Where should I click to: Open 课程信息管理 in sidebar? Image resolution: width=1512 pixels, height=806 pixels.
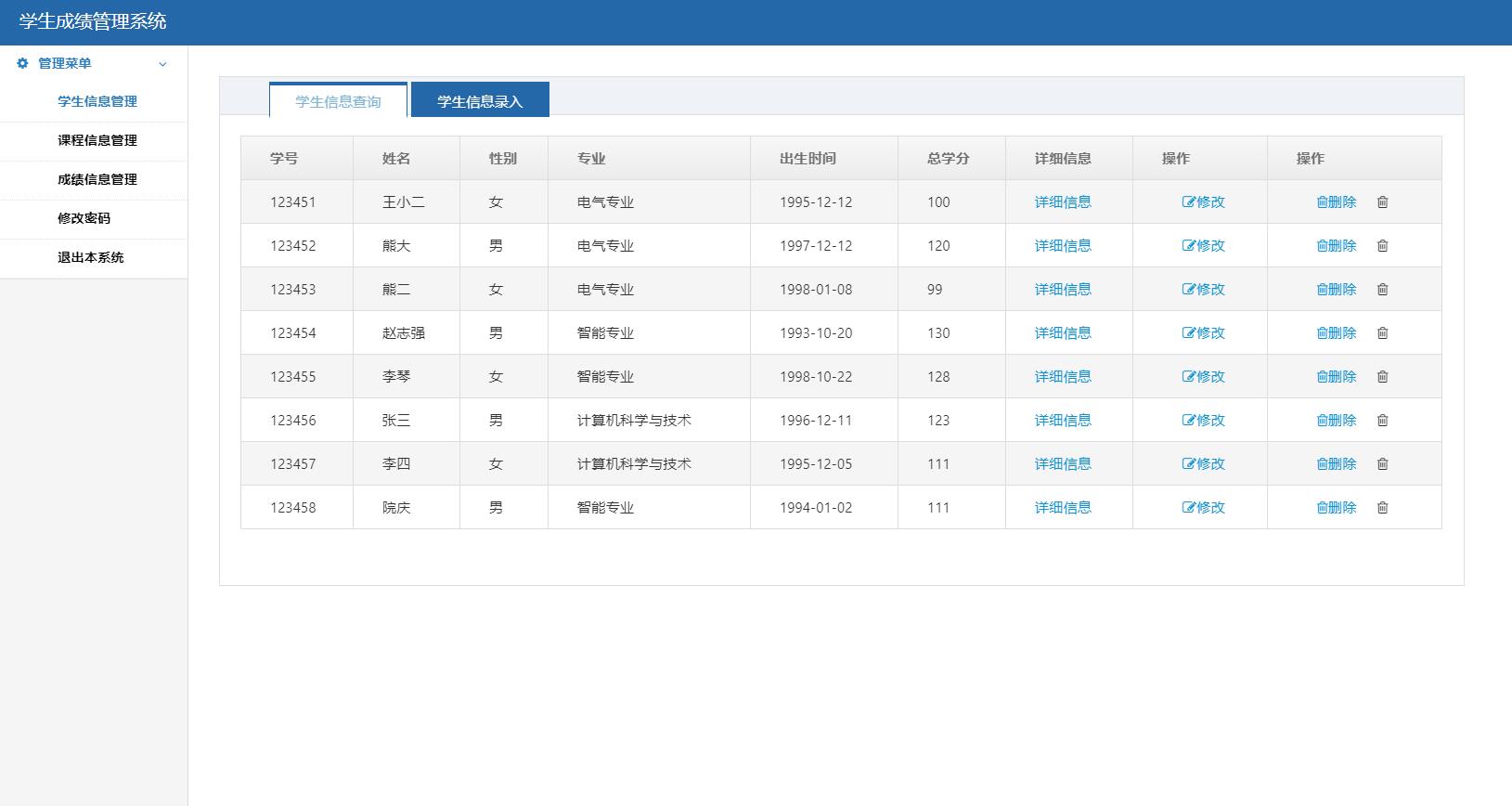(x=97, y=140)
